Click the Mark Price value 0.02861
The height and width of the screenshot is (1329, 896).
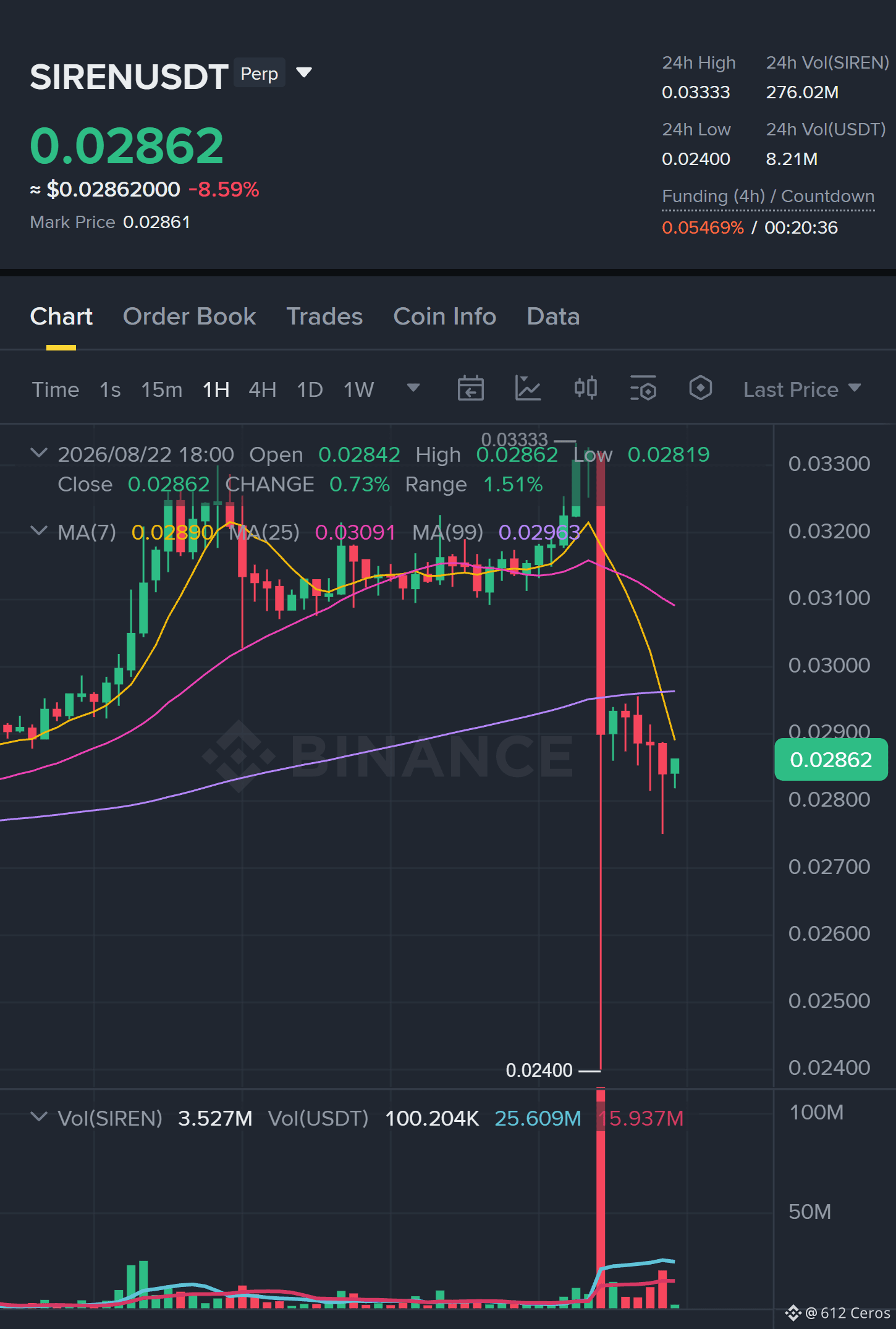[157, 223]
